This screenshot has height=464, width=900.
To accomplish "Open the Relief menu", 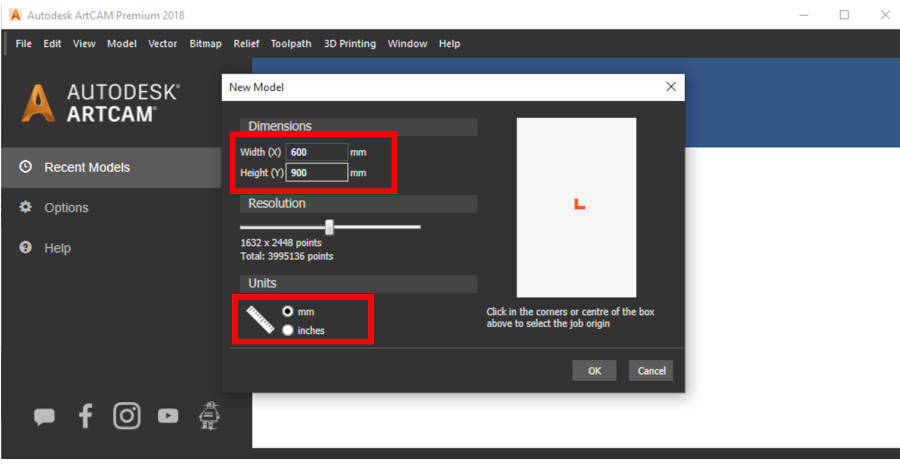I will coord(246,44).
